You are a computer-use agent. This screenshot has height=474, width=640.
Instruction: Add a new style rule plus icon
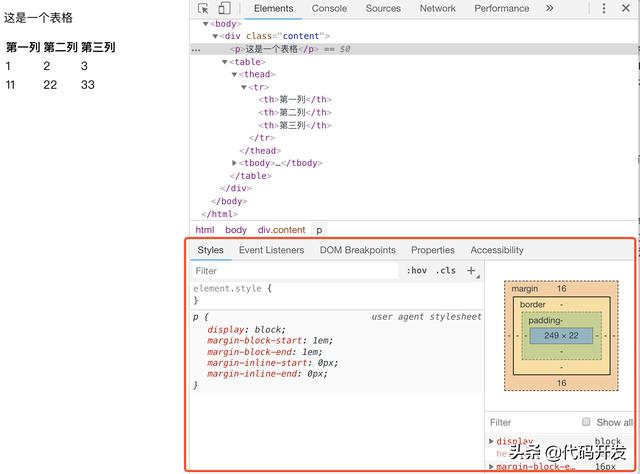[x=471, y=271]
